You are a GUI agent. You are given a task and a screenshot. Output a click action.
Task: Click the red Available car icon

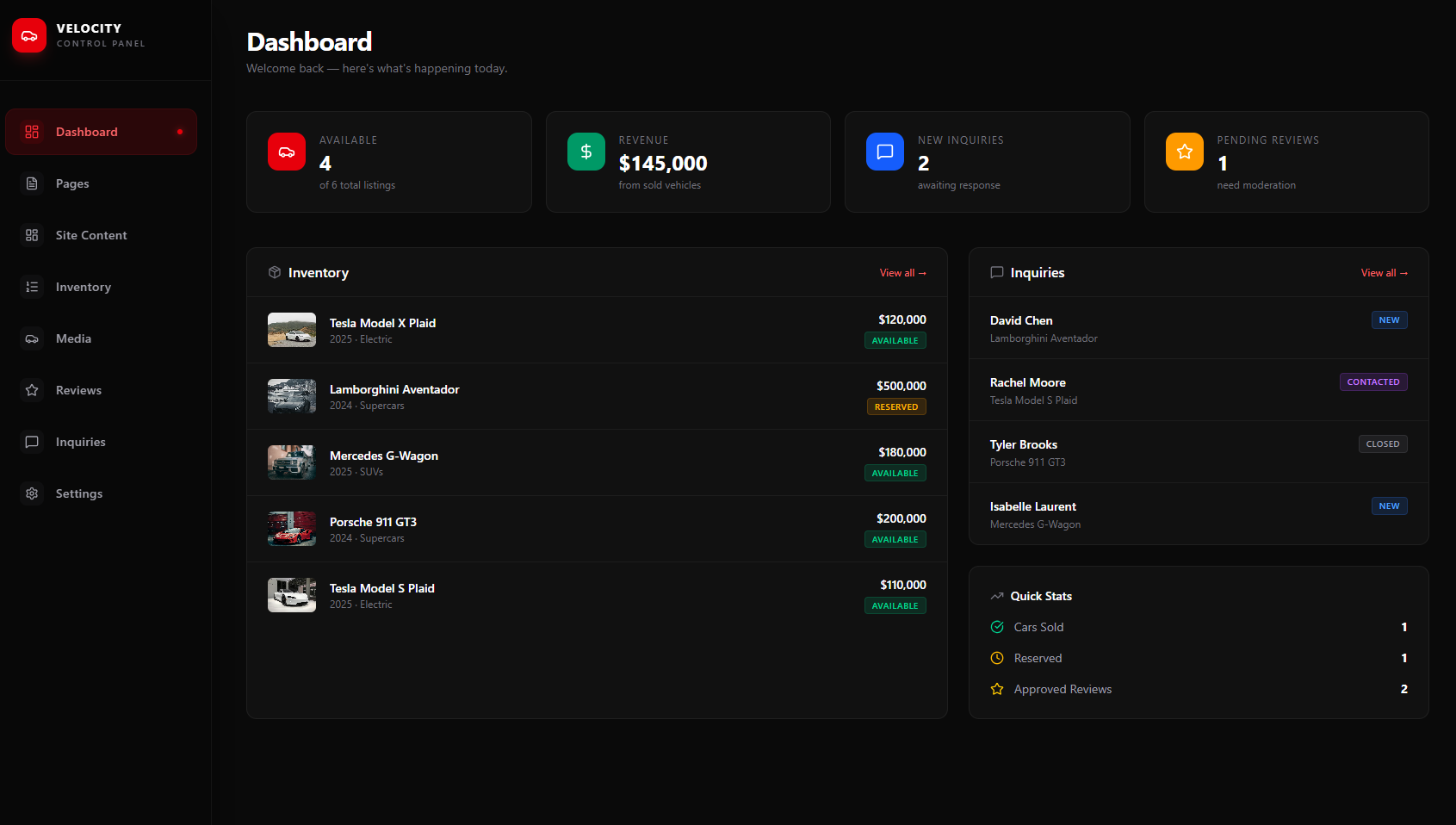[287, 152]
